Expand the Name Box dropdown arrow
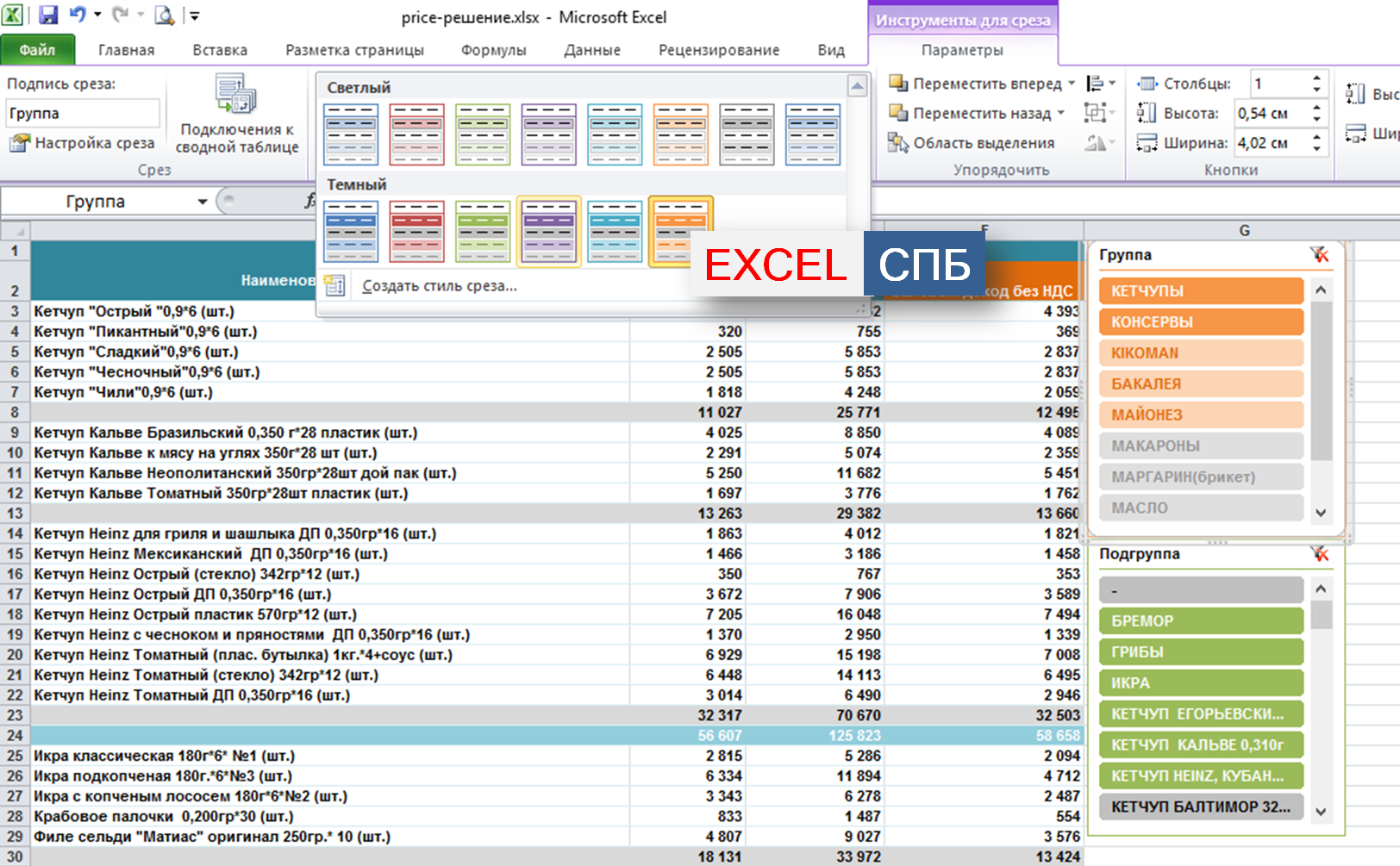The image size is (1400, 866). 203,202
